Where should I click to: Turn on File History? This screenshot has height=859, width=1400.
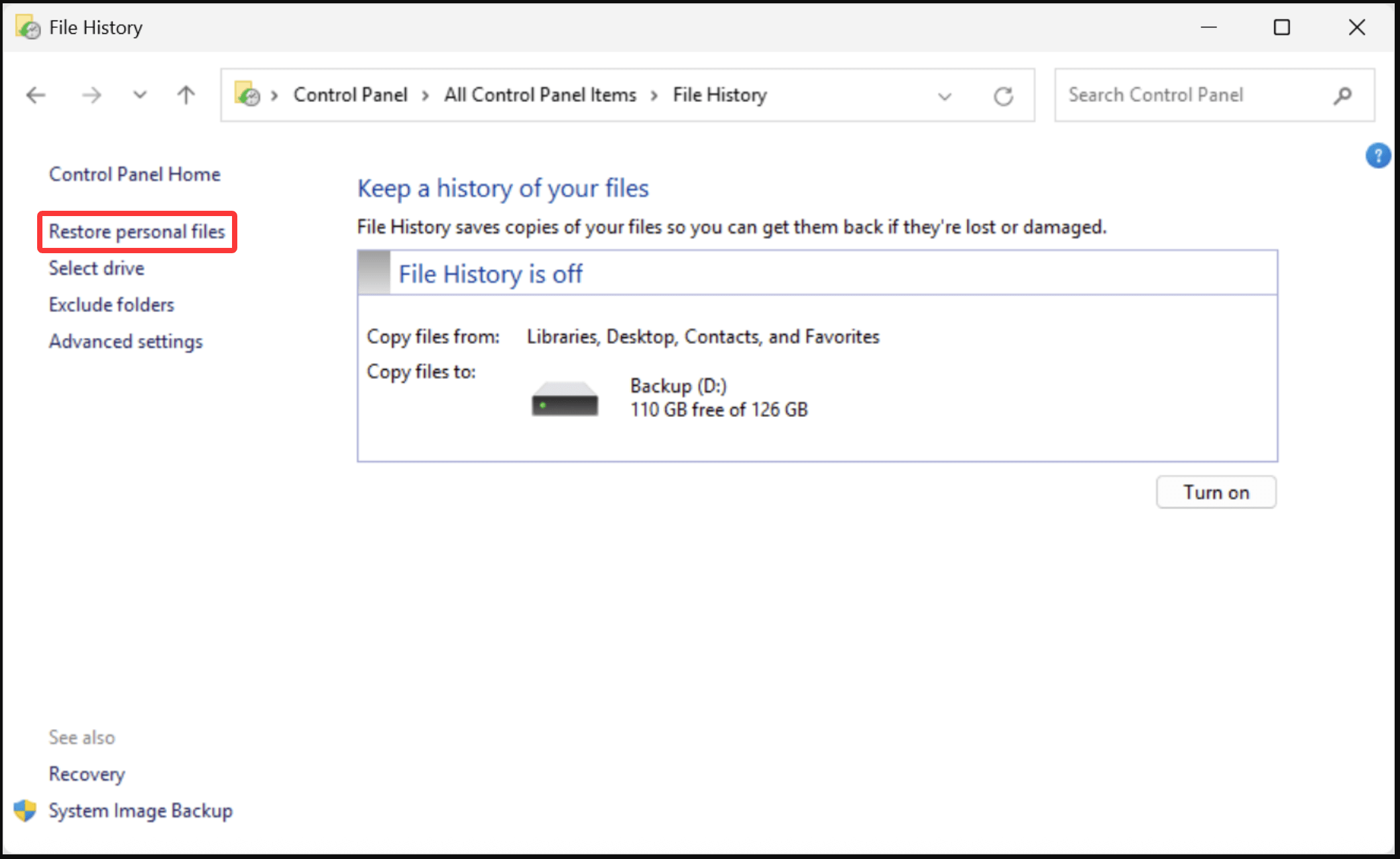click(x=1216, y=492)
